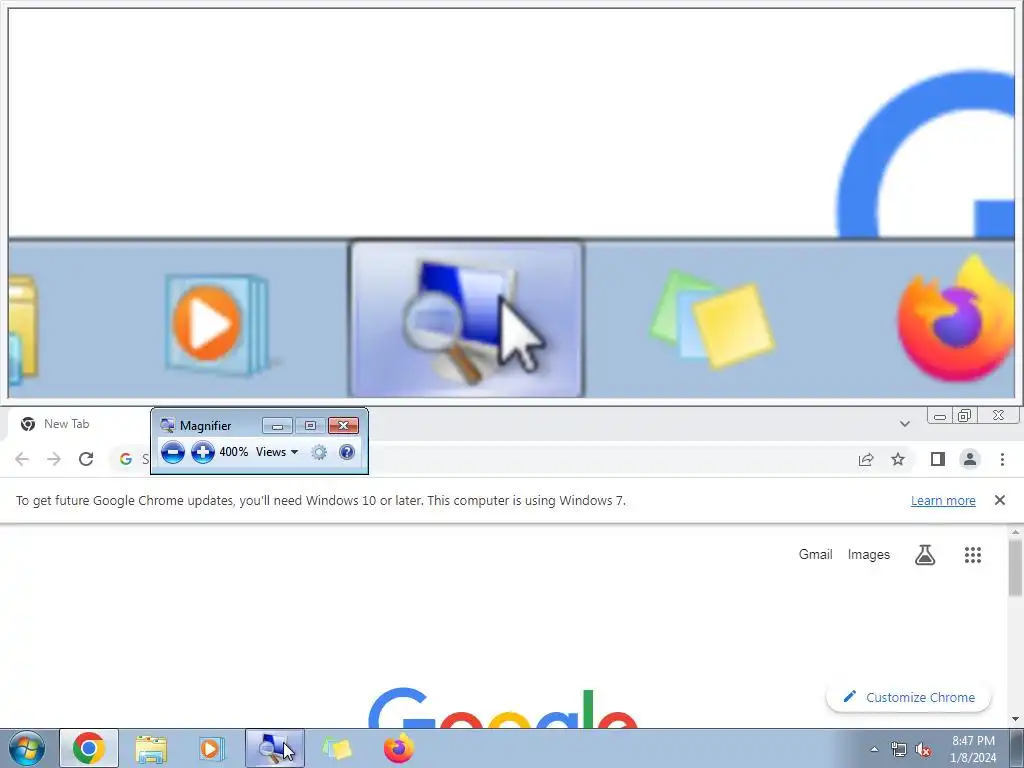
Task: Open Sticky Notes from taskbar
Action: coord(337,749)
